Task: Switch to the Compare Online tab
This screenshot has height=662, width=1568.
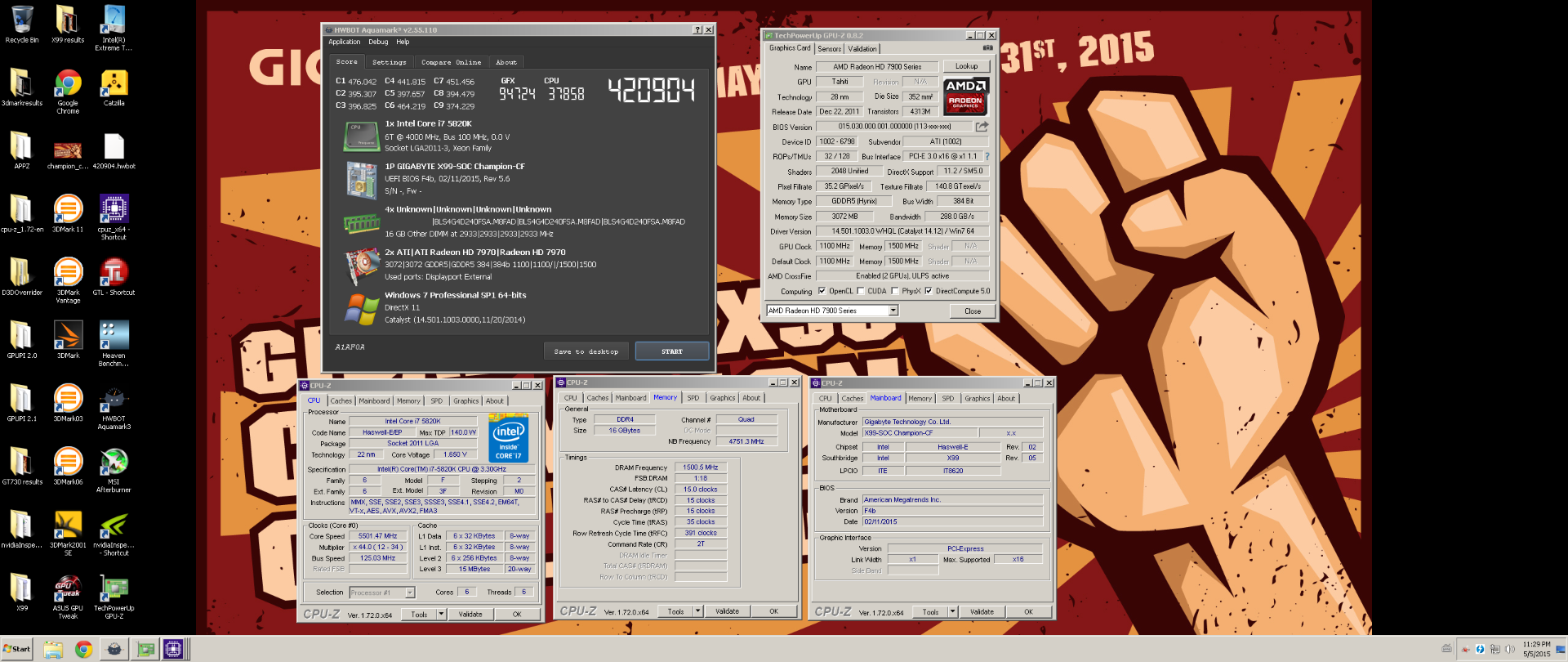Action: click(x=451, y=62)
